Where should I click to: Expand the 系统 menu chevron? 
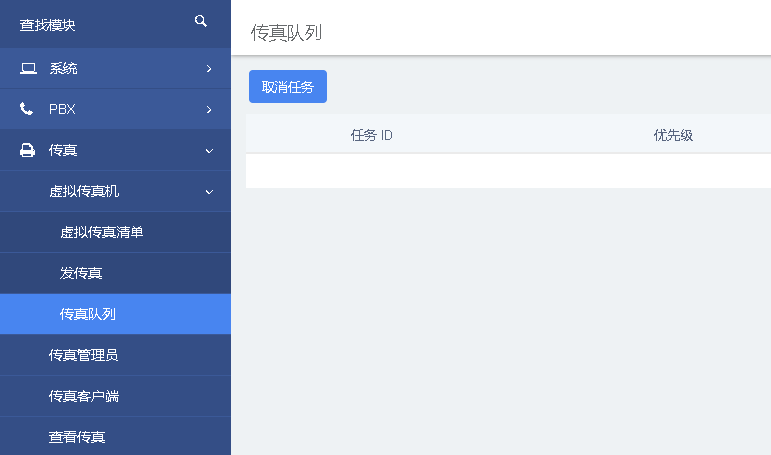pyautogui.click(x=209, y=68)
